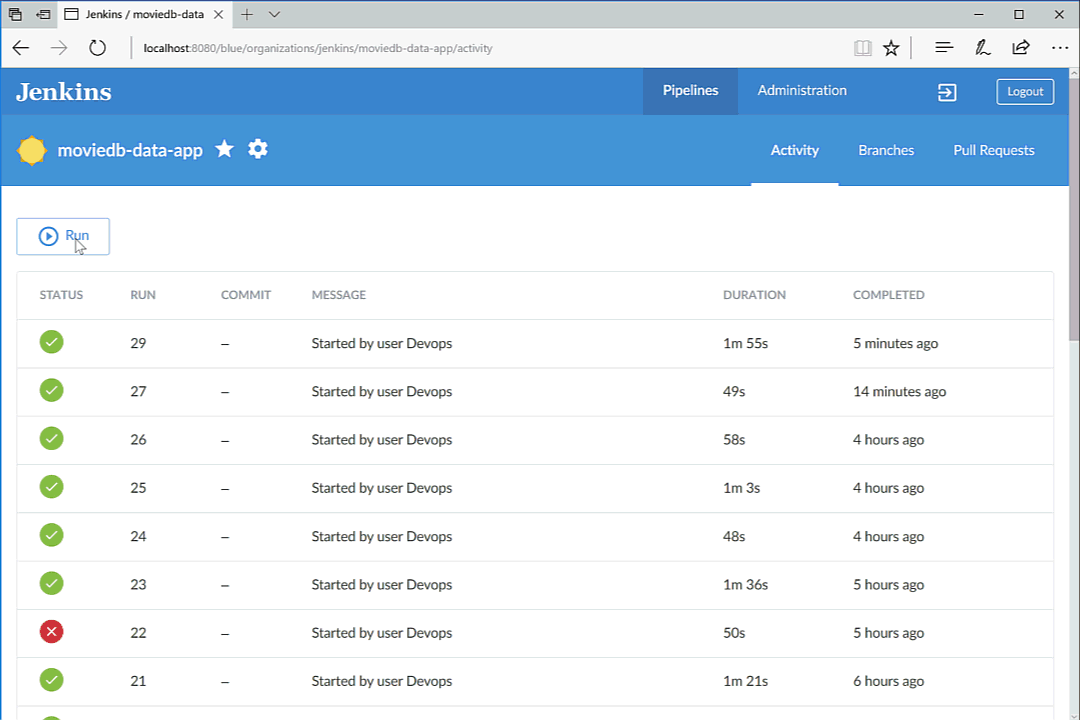Open pipeline settings gear icon
Image resolution: width=1080 pixels, height=720 pixels.
point(258,149)
